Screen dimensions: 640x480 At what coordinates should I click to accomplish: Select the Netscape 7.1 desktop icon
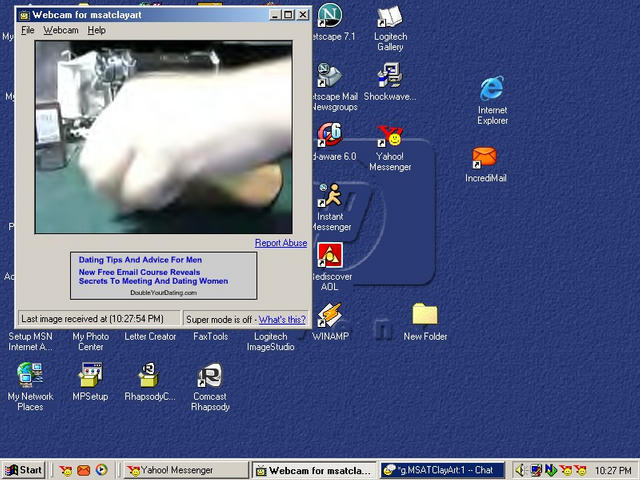330,16
